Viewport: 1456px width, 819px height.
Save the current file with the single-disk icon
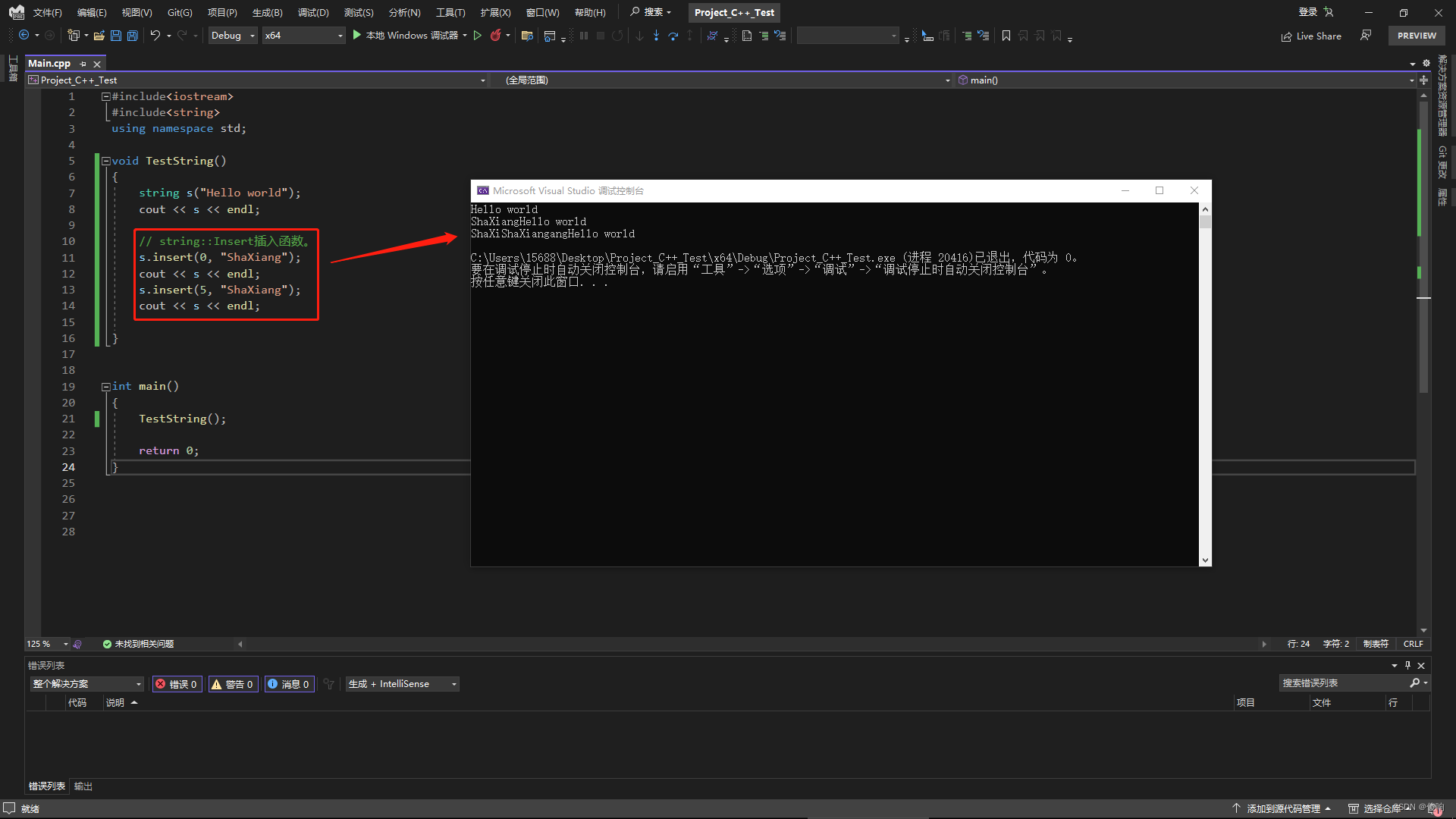(x=116, y=36)
